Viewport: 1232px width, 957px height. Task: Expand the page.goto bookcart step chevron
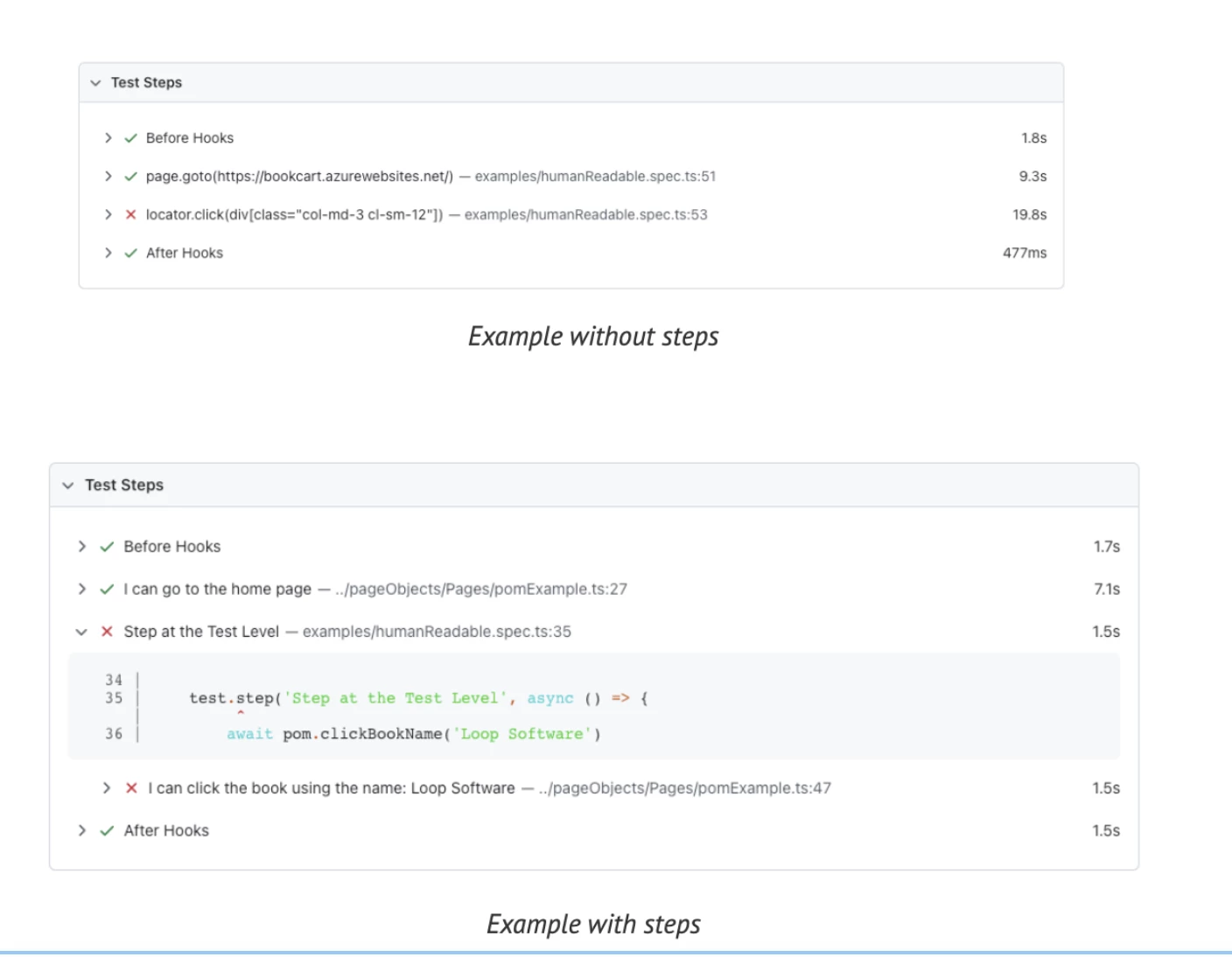pyautogui.click(x=108, y=177)
